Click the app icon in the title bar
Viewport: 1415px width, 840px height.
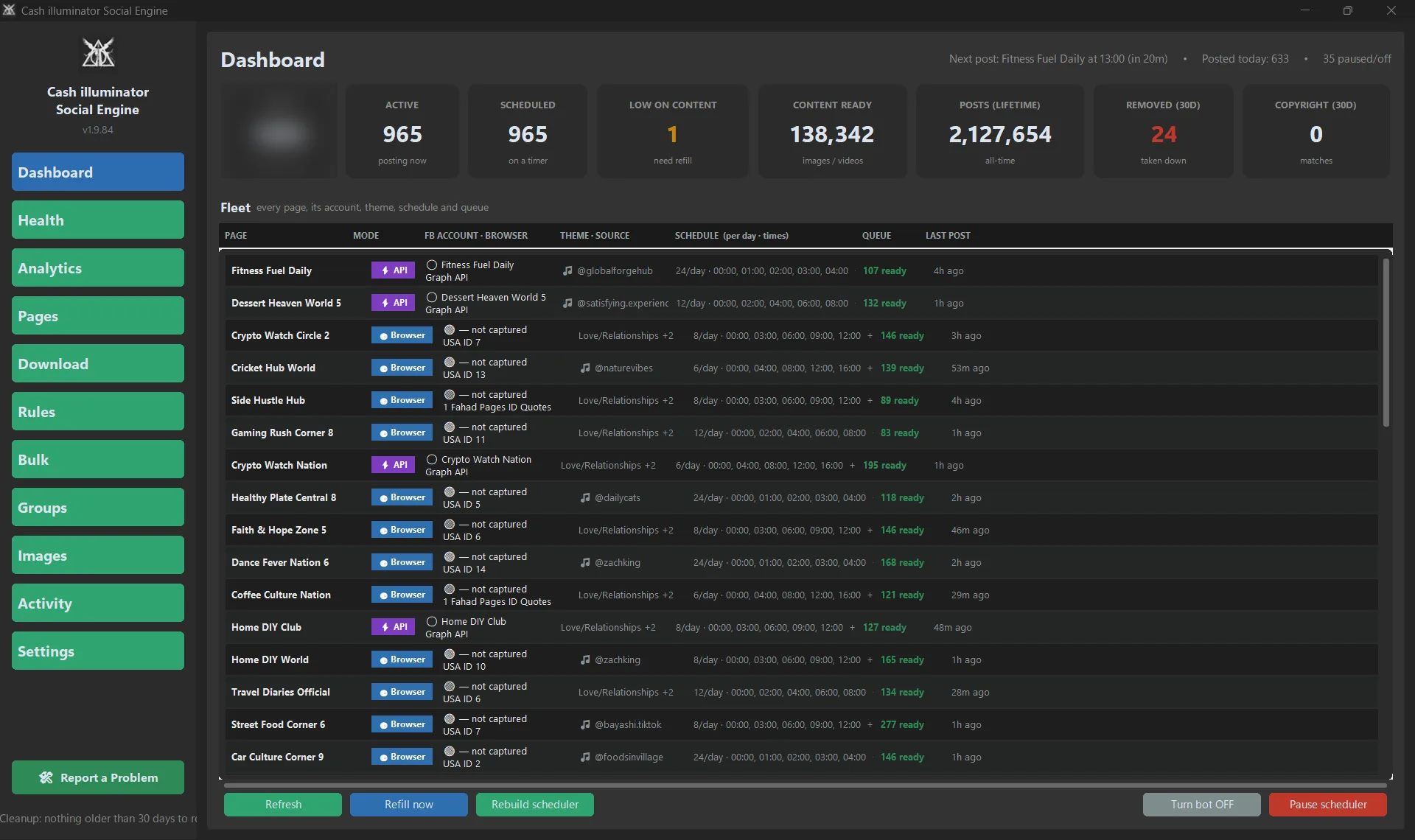[x=9, y=10]
